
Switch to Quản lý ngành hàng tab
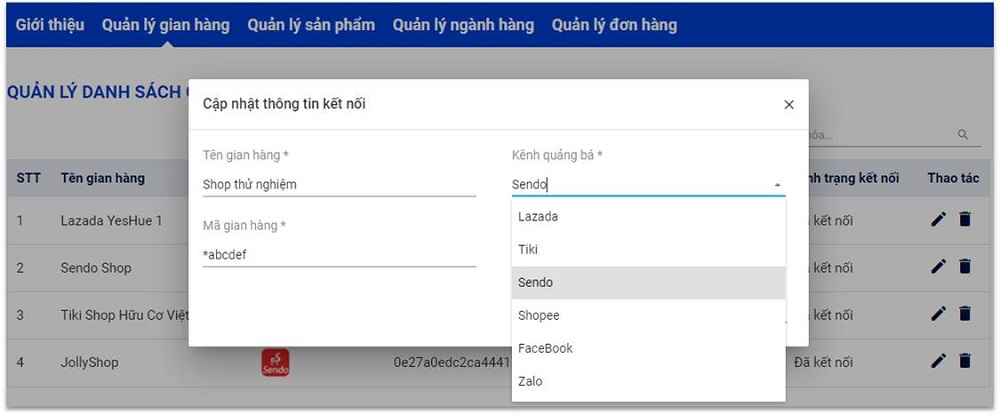click(x=463, y=25)
